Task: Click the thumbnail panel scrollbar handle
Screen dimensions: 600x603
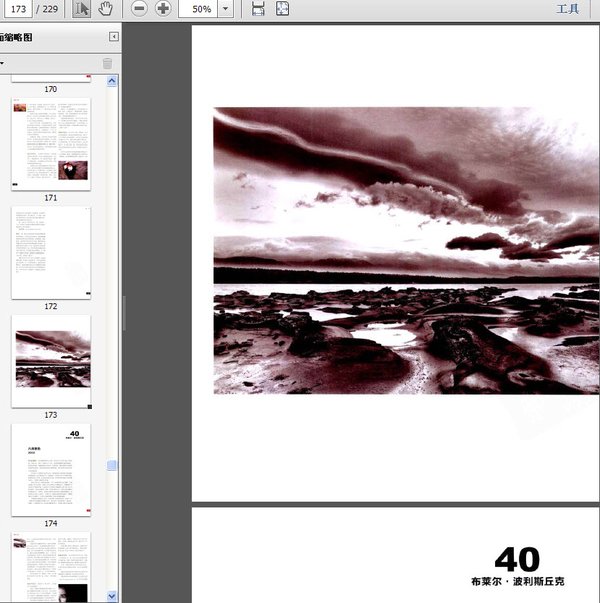Action: (112, 465)
